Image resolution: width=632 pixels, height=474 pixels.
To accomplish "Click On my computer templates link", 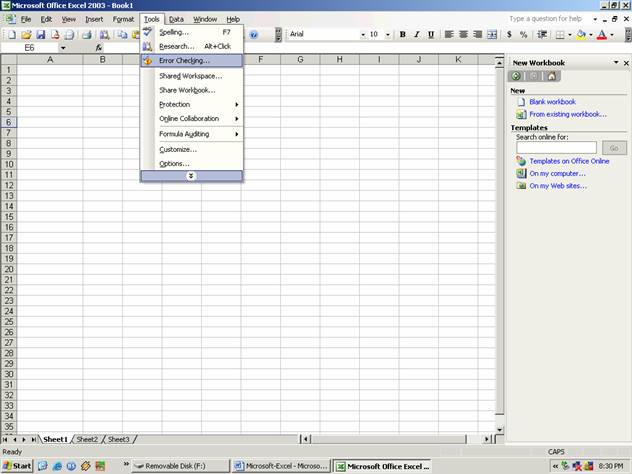I will point(557,174).
